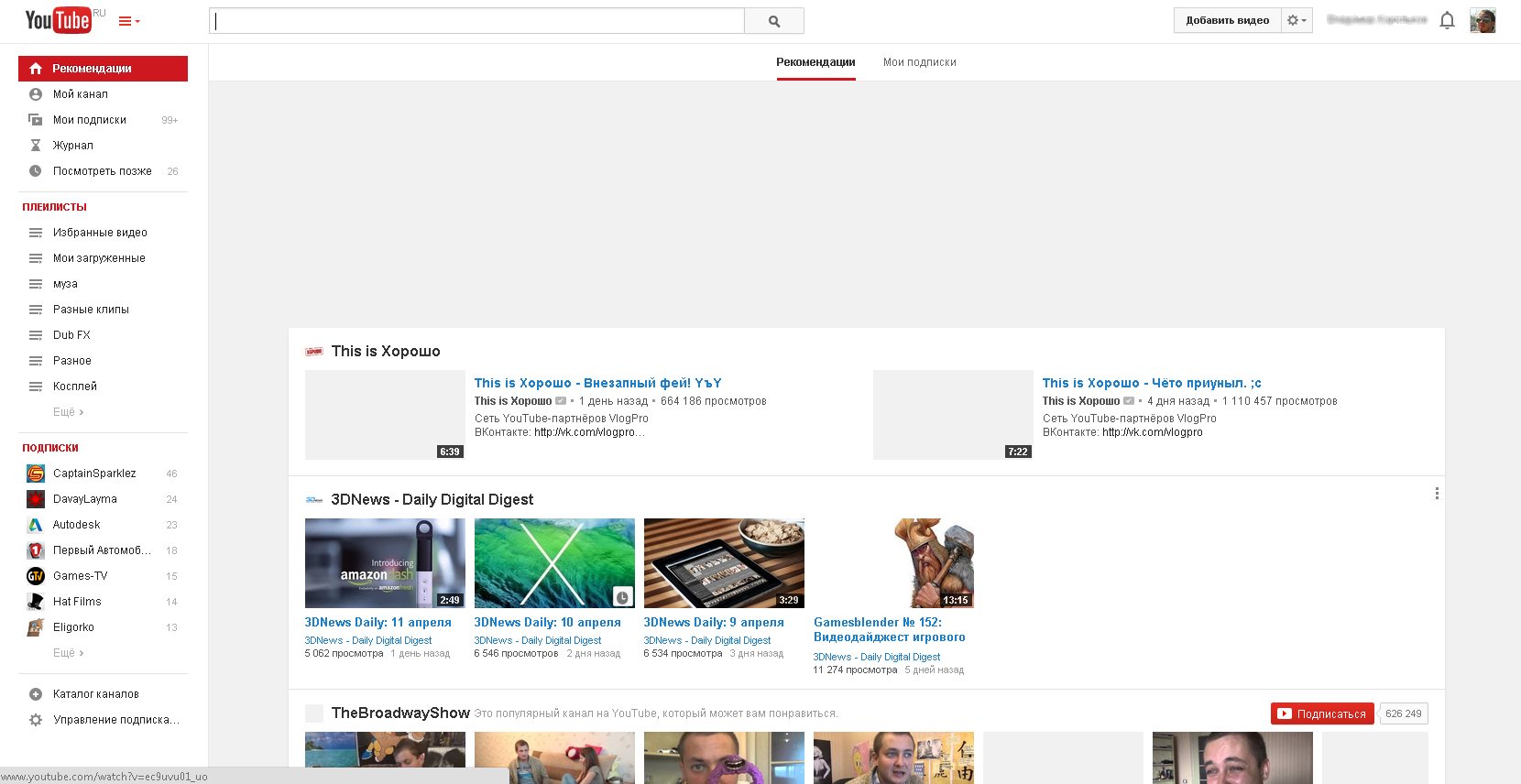Click the magnifier search button
Screen dimensions: 1521x784
(774, 21)
